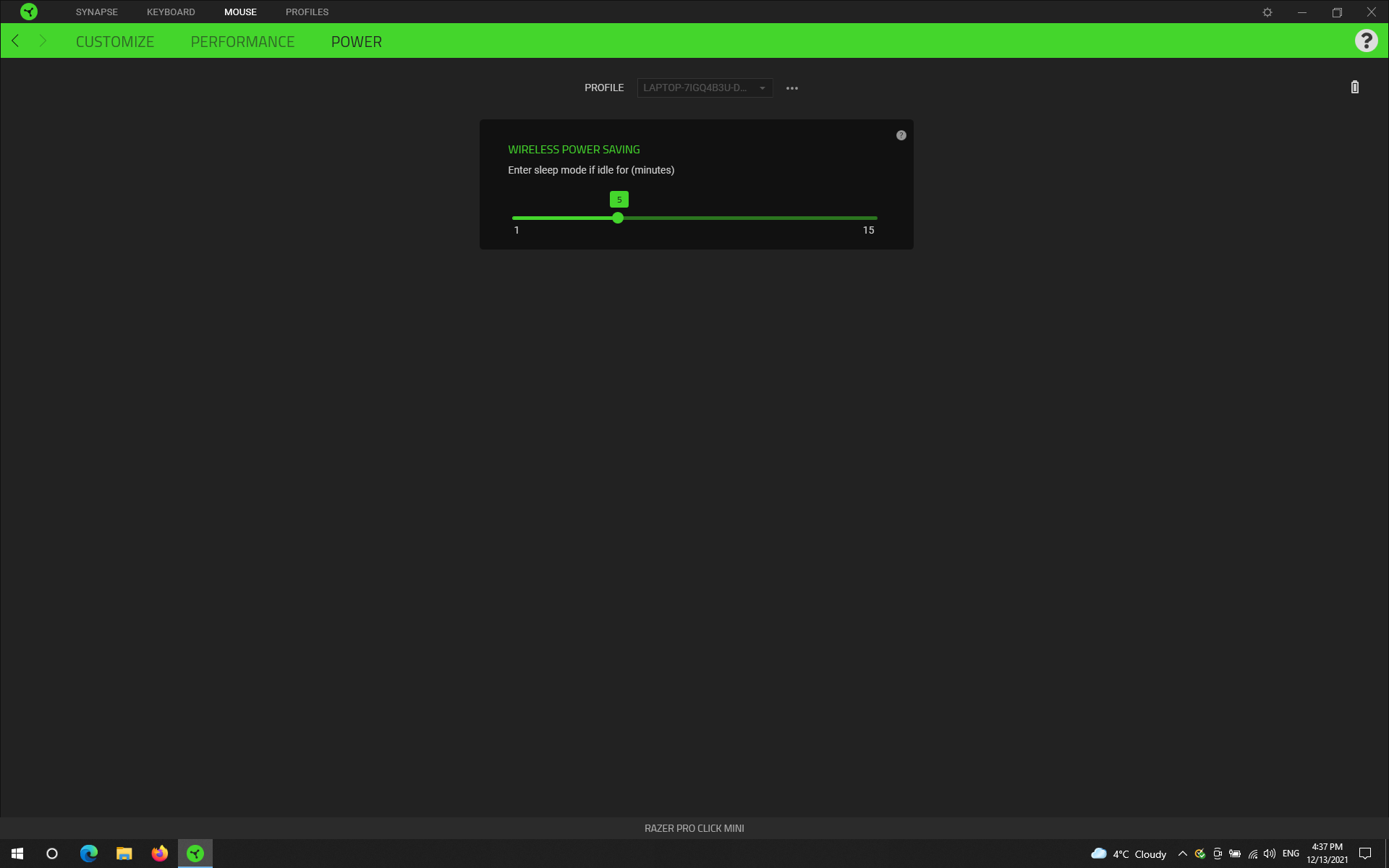Click the Razer logo icon
This screenshot has width=1389, height=868.
click(x=29, y=12)
